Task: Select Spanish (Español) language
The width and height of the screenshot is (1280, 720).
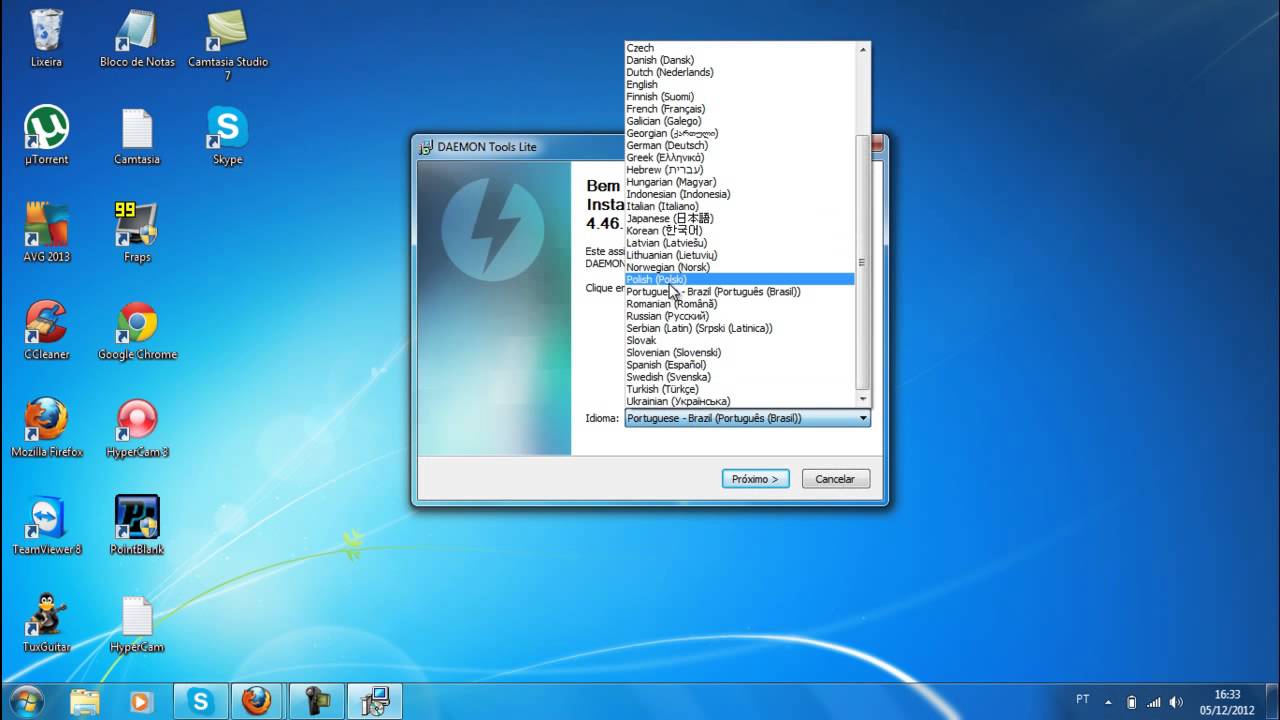Action: click(740, 365)
